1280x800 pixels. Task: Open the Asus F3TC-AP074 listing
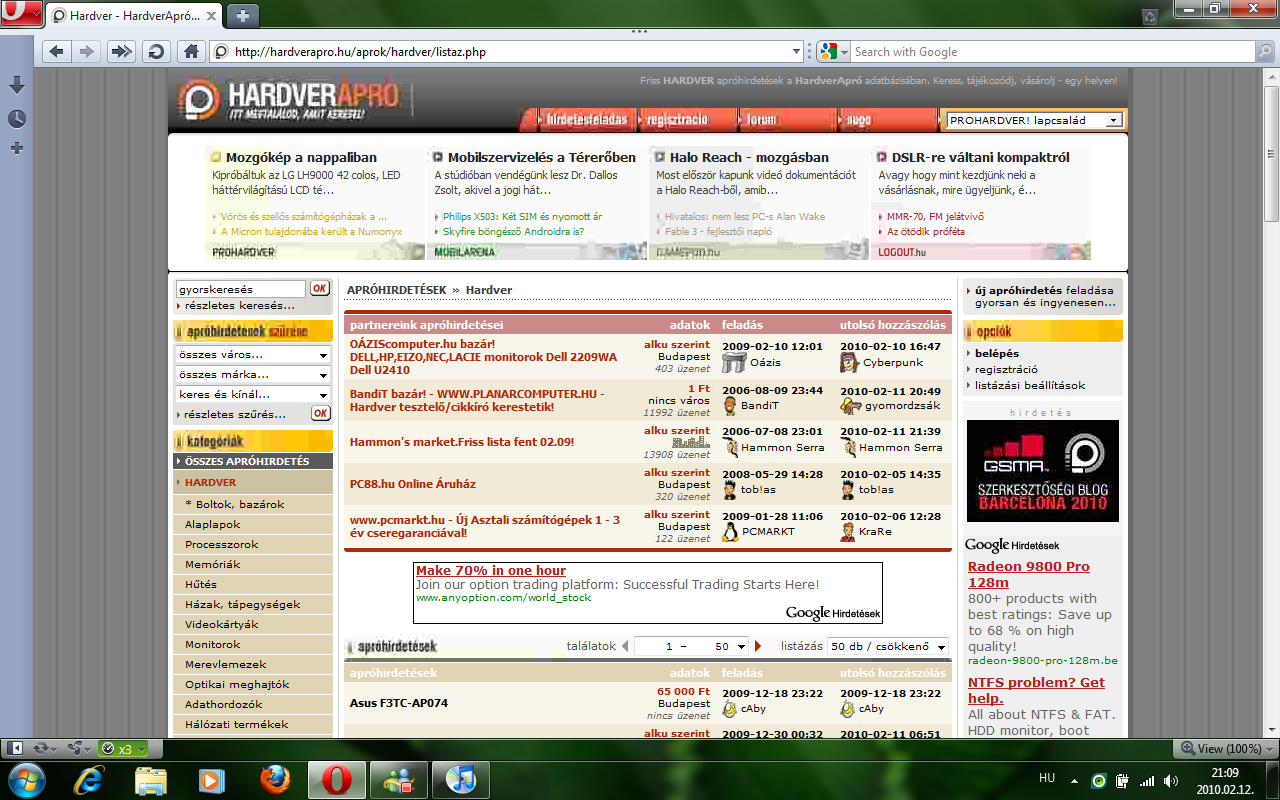click(399, 703)
